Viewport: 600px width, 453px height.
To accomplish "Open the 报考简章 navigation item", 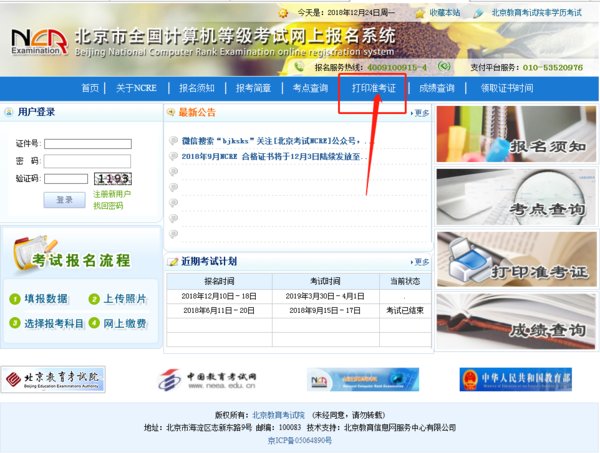I will 253,88.
